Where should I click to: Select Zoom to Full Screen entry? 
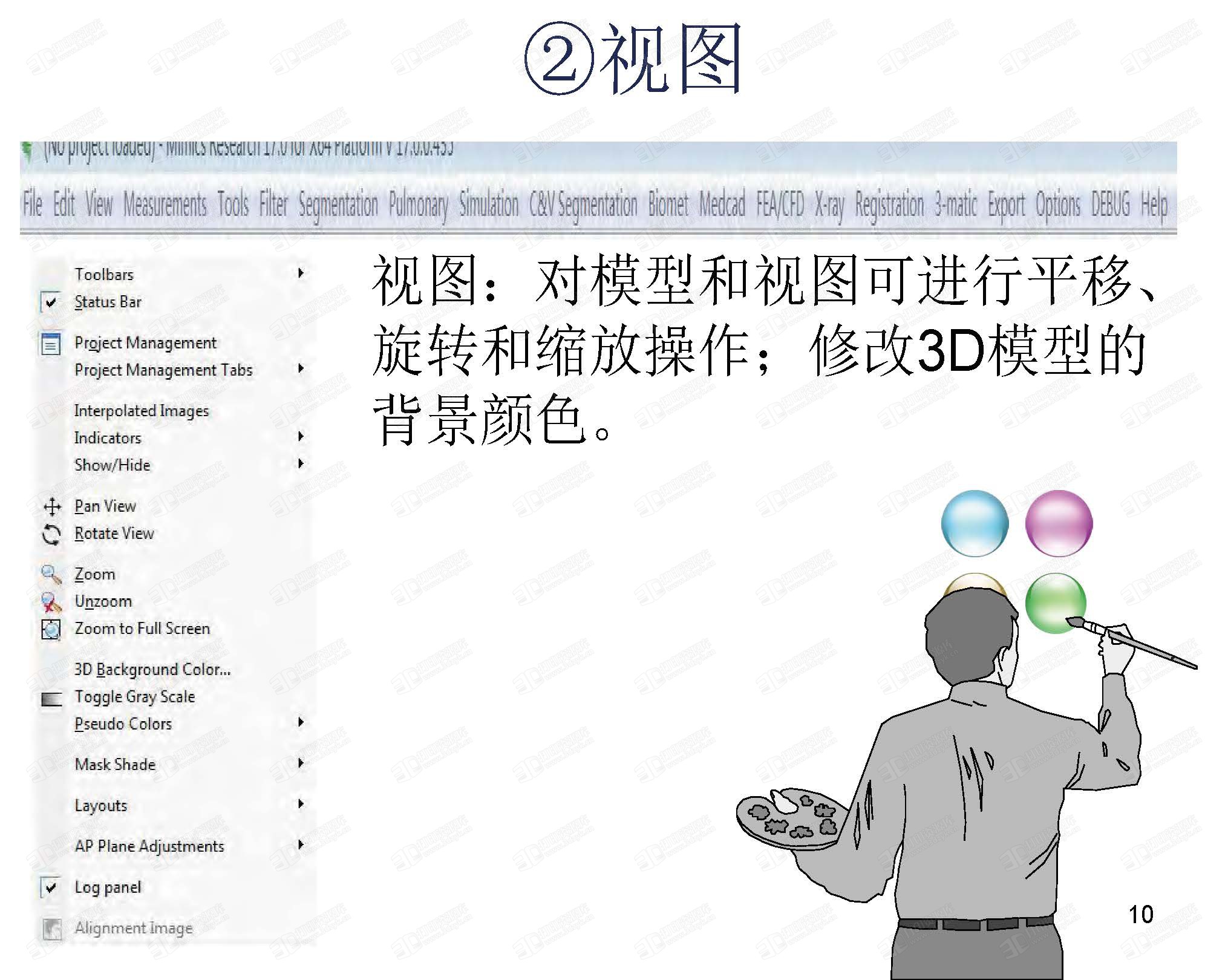142,629
